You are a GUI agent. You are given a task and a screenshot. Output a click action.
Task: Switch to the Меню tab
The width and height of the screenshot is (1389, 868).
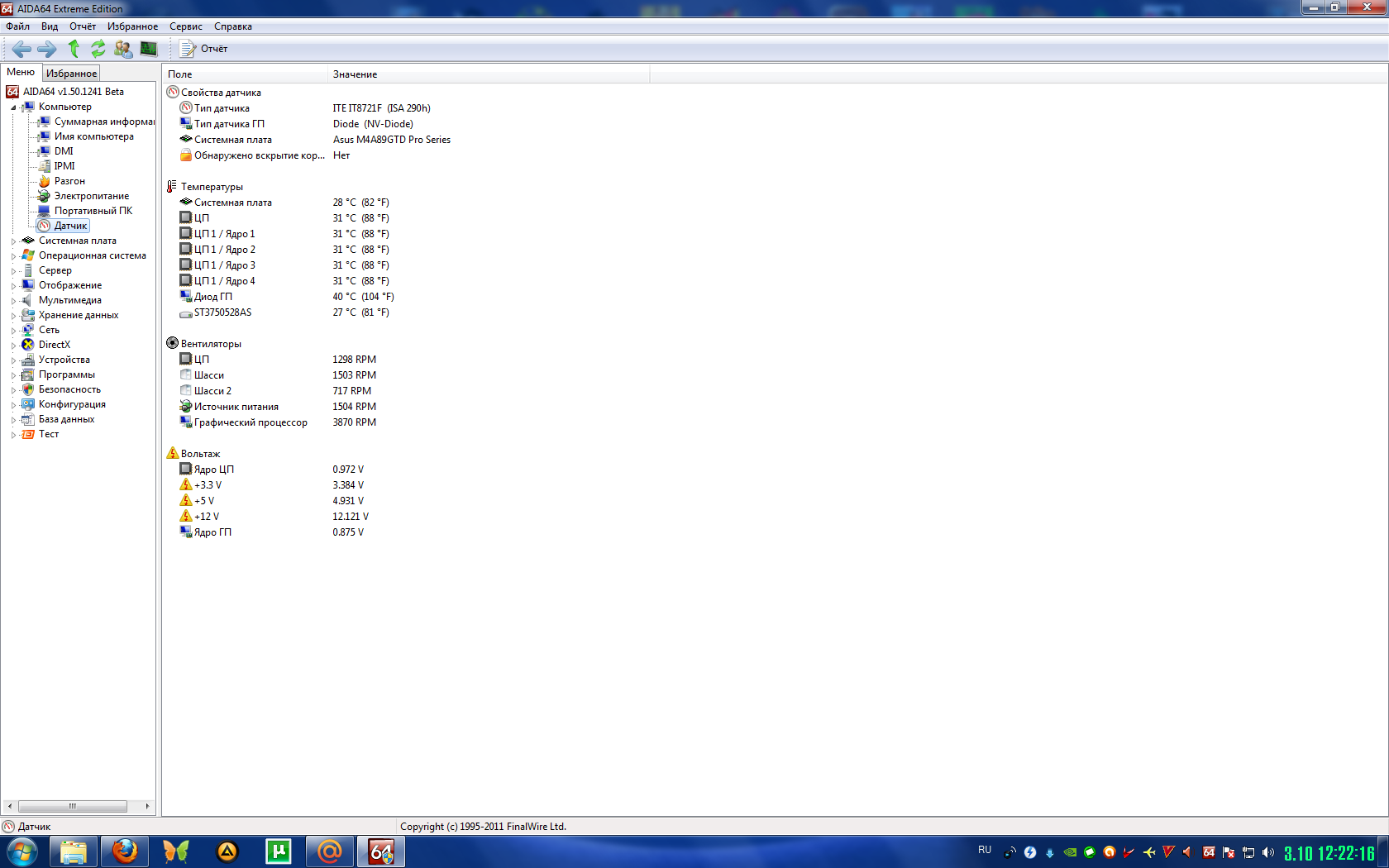[21, 72]
